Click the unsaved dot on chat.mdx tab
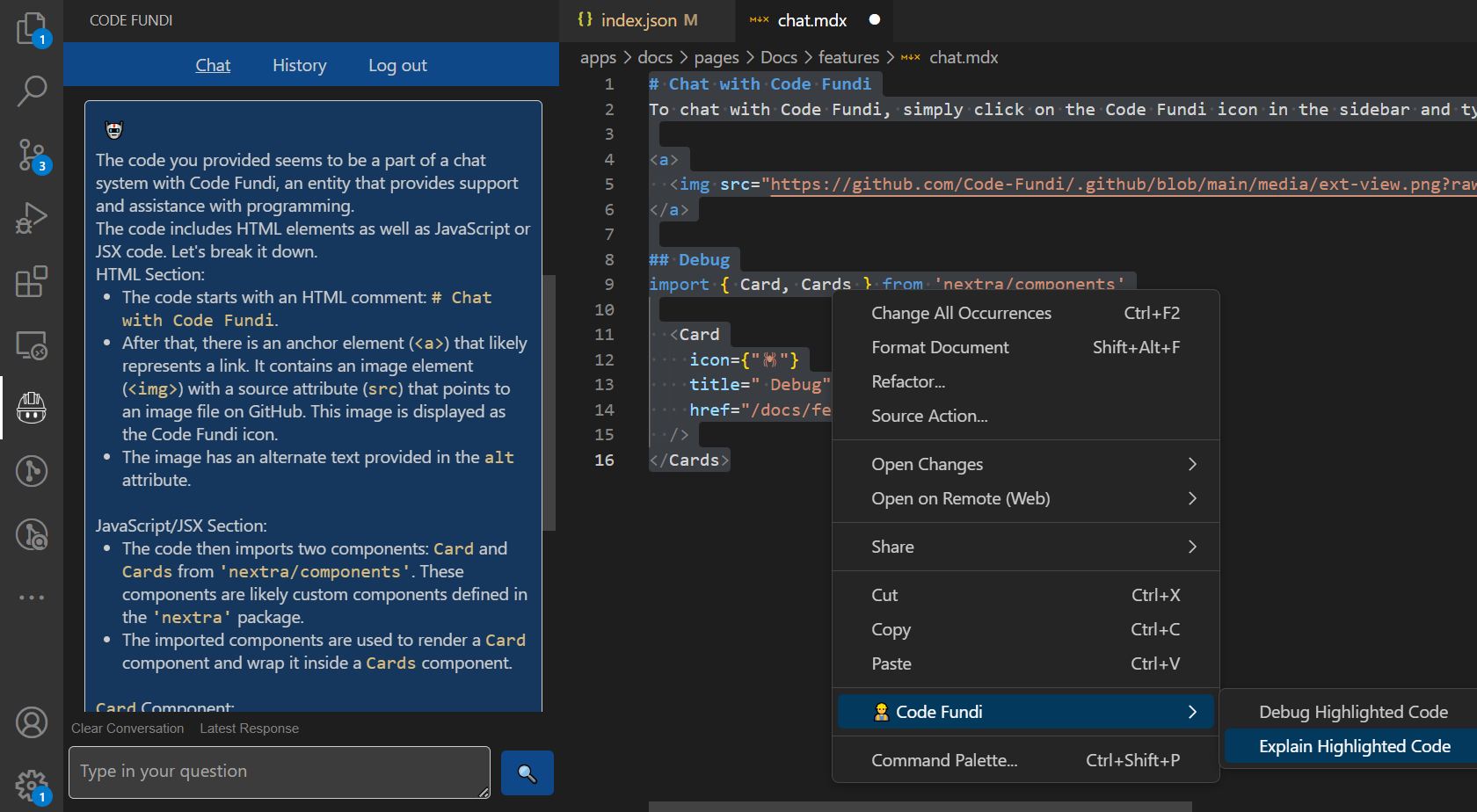Image resolution: width=1477 pixels, height=812 pixels. point(875,19)
